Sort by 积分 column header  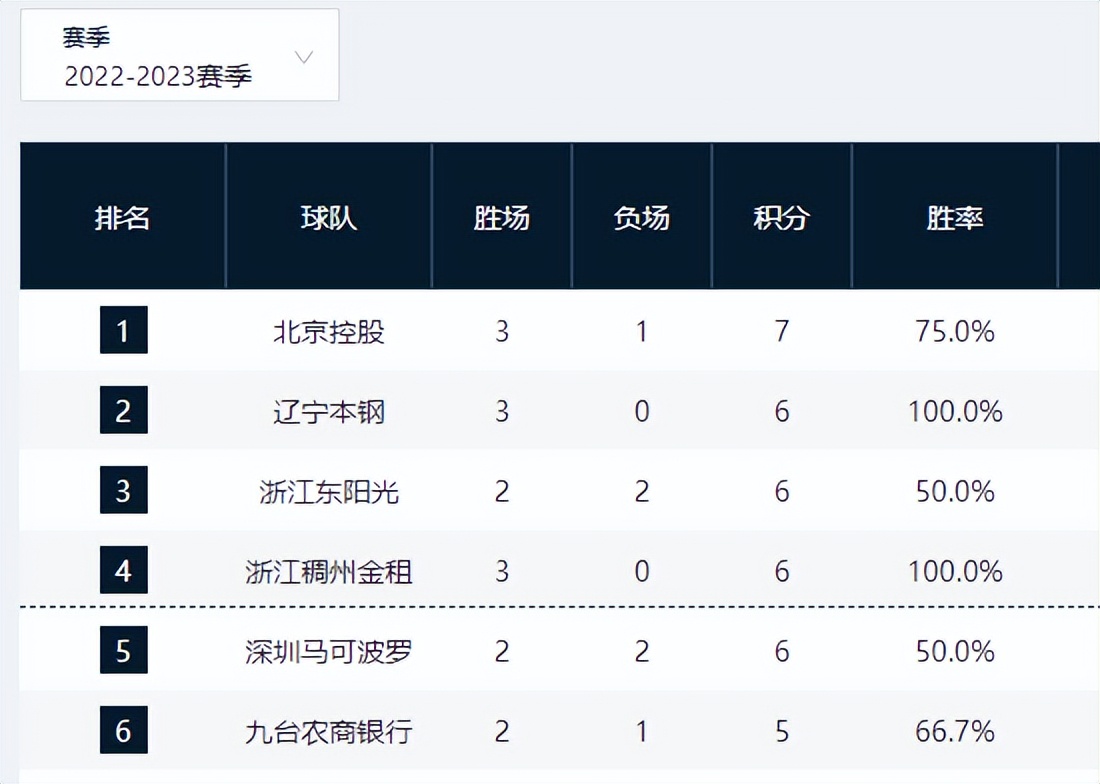tap(782, 217)
